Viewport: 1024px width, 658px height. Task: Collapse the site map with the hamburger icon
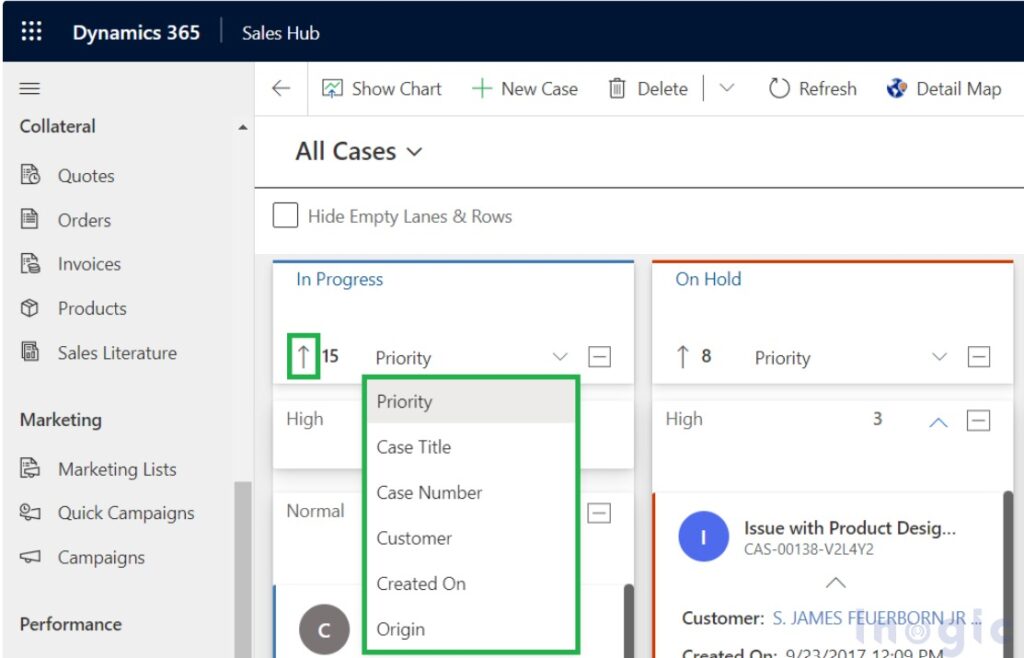(x=29, y=88)
